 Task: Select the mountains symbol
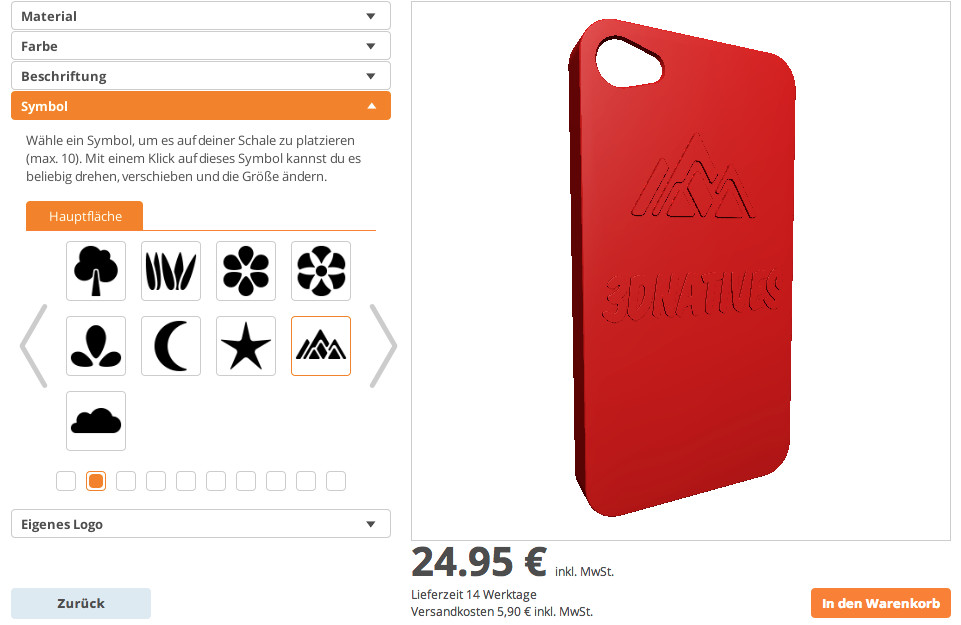pyautogui.click(x=321, y=346)
